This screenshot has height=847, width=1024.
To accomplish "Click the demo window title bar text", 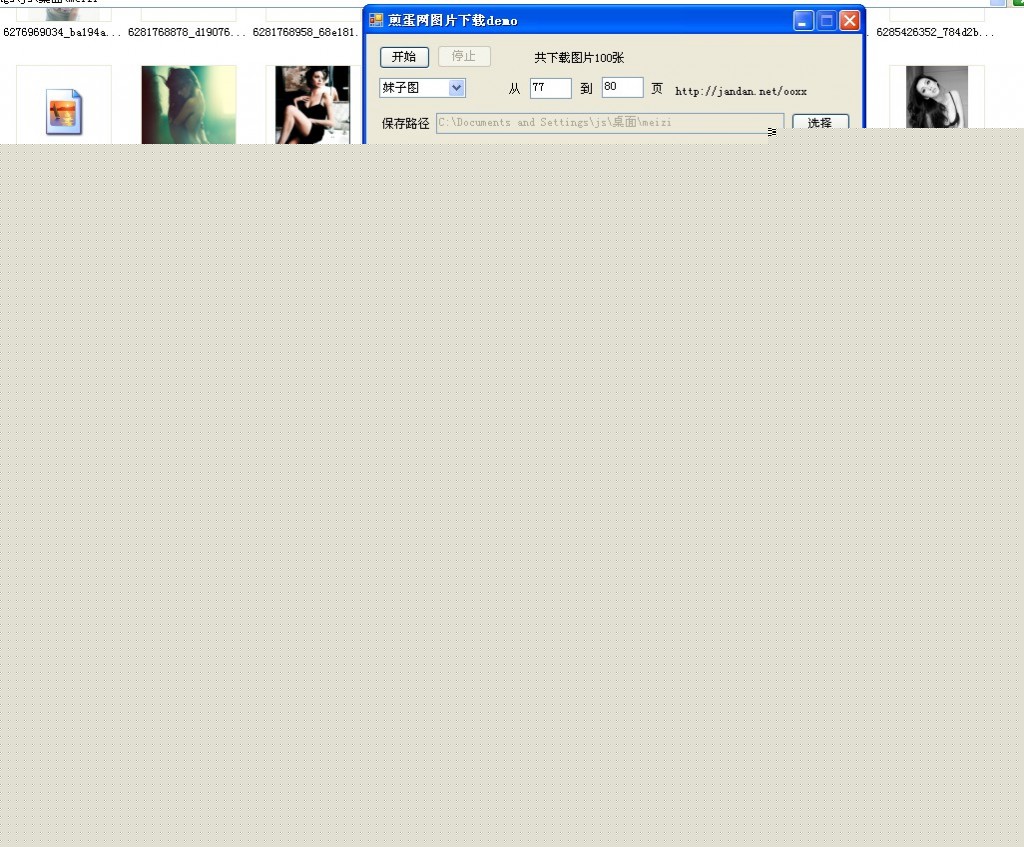I will [453, 21].
